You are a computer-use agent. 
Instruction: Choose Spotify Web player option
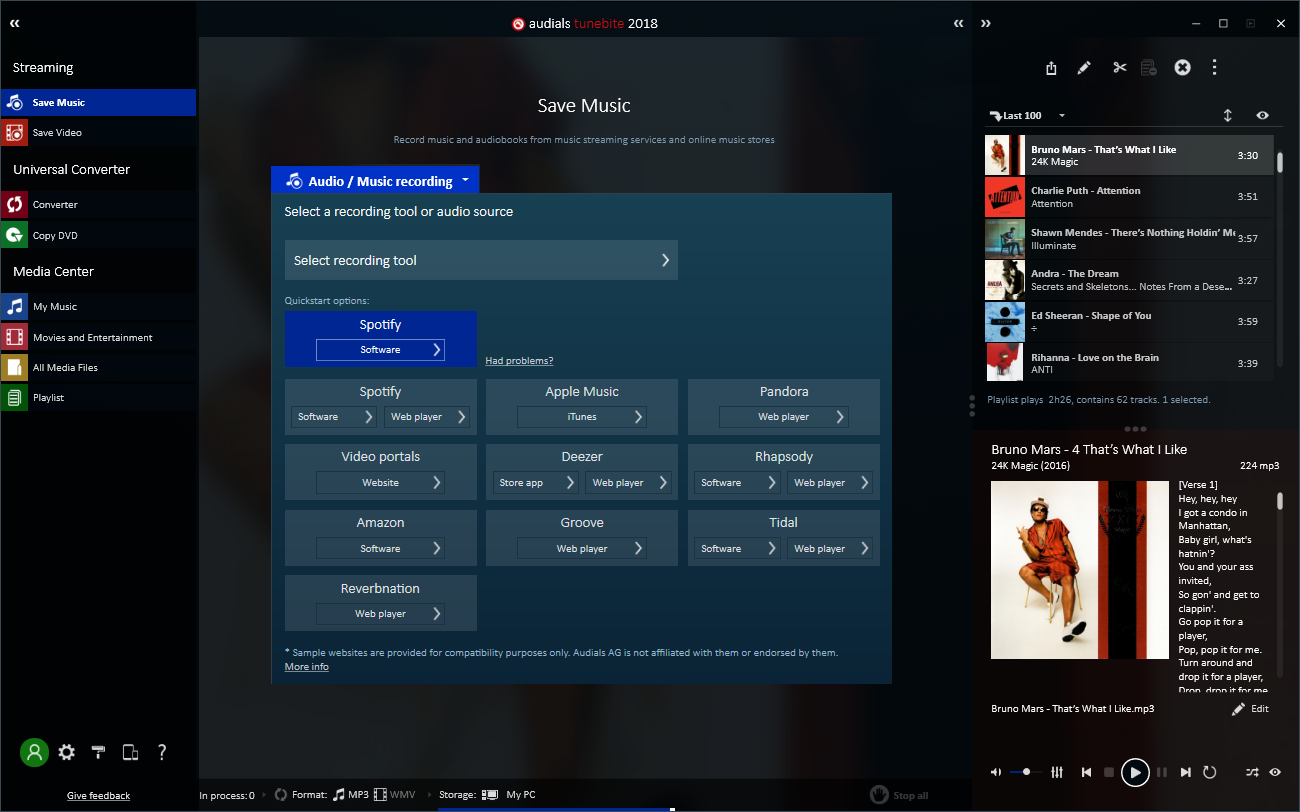(426, 417)
